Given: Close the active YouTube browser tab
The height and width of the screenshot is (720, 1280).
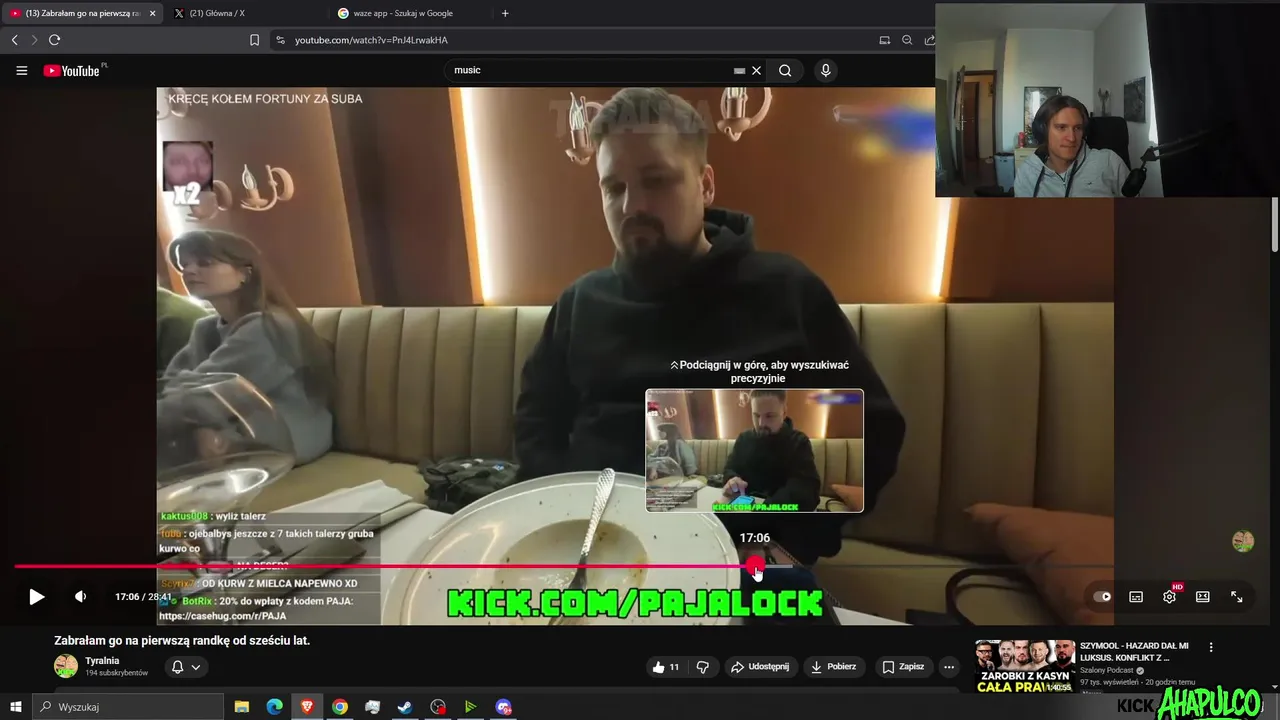Looking at the screenshot, I should pos(153,13).
